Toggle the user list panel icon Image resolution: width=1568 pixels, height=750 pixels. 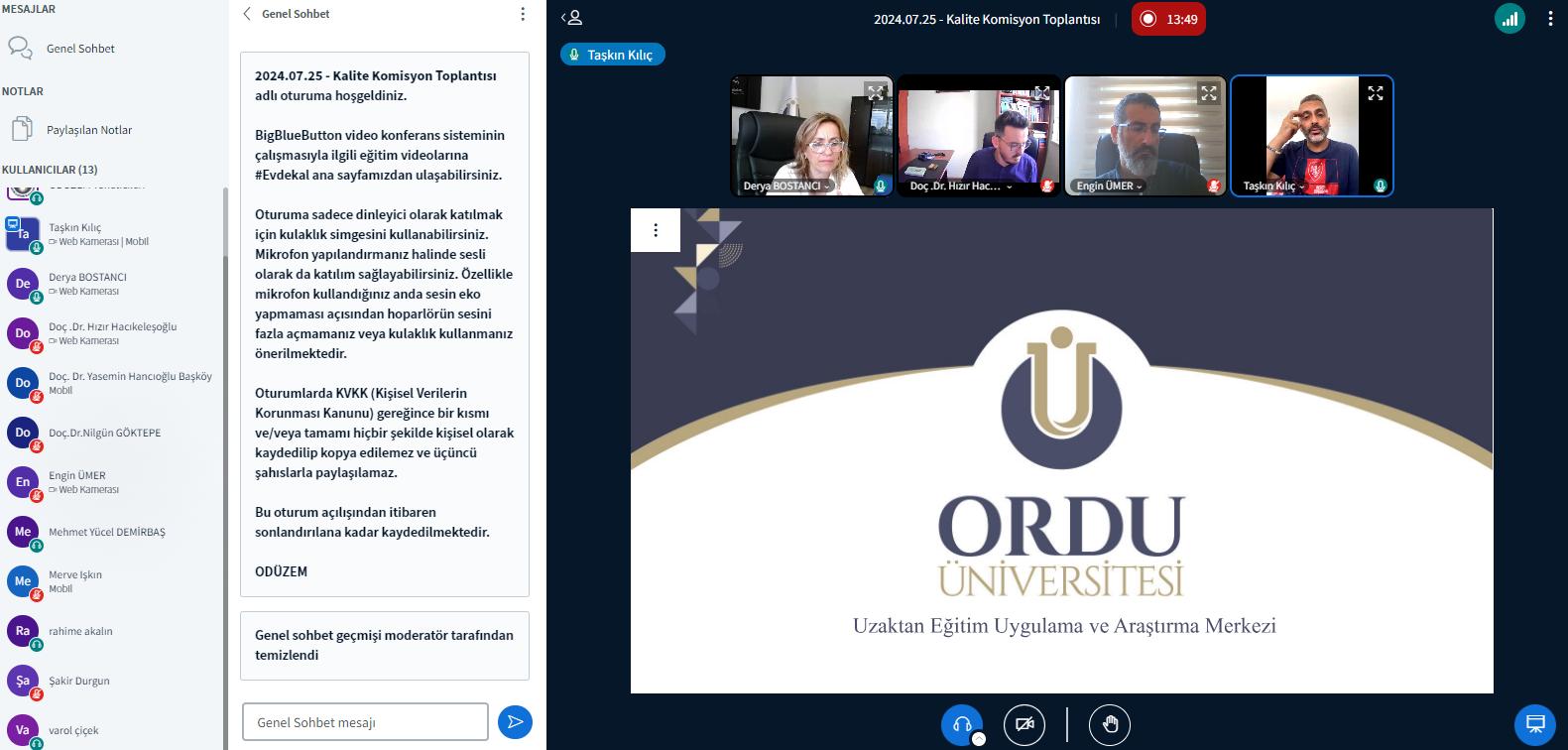572,18
